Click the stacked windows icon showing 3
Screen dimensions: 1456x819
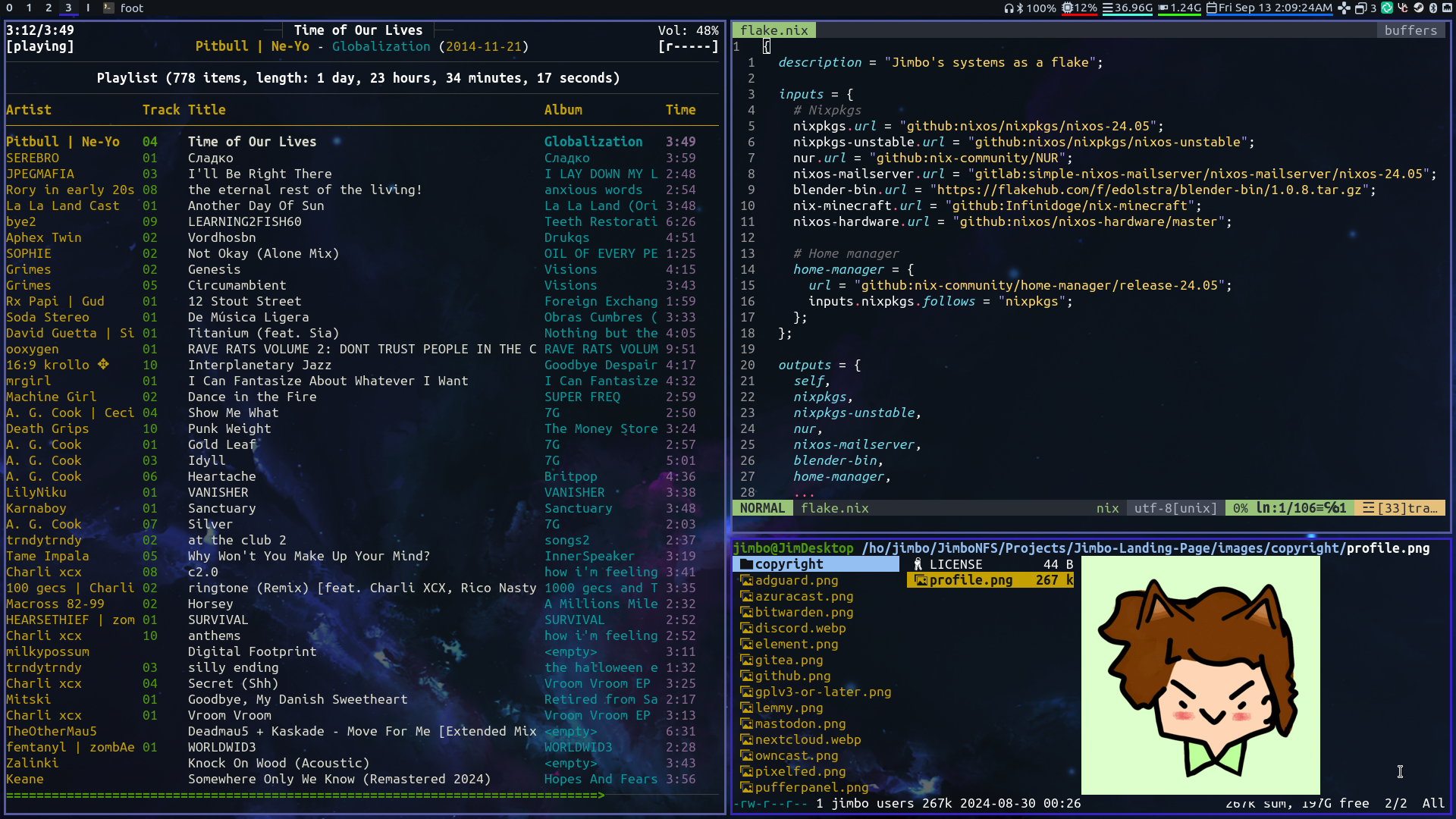[1360, 8]
